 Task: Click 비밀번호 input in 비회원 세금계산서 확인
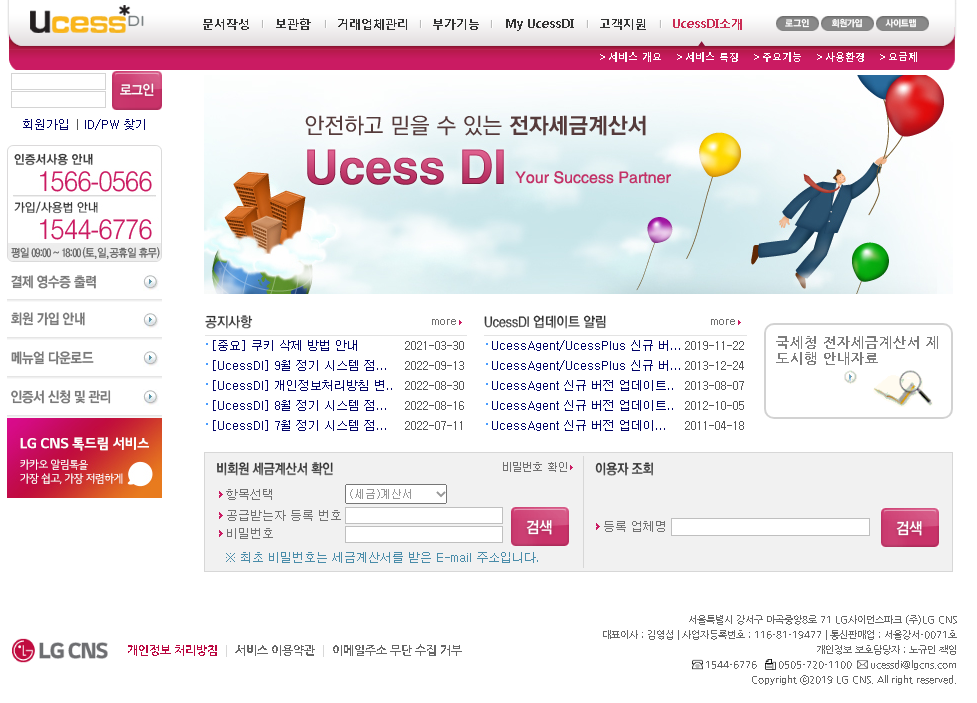[x=424, y=534]
